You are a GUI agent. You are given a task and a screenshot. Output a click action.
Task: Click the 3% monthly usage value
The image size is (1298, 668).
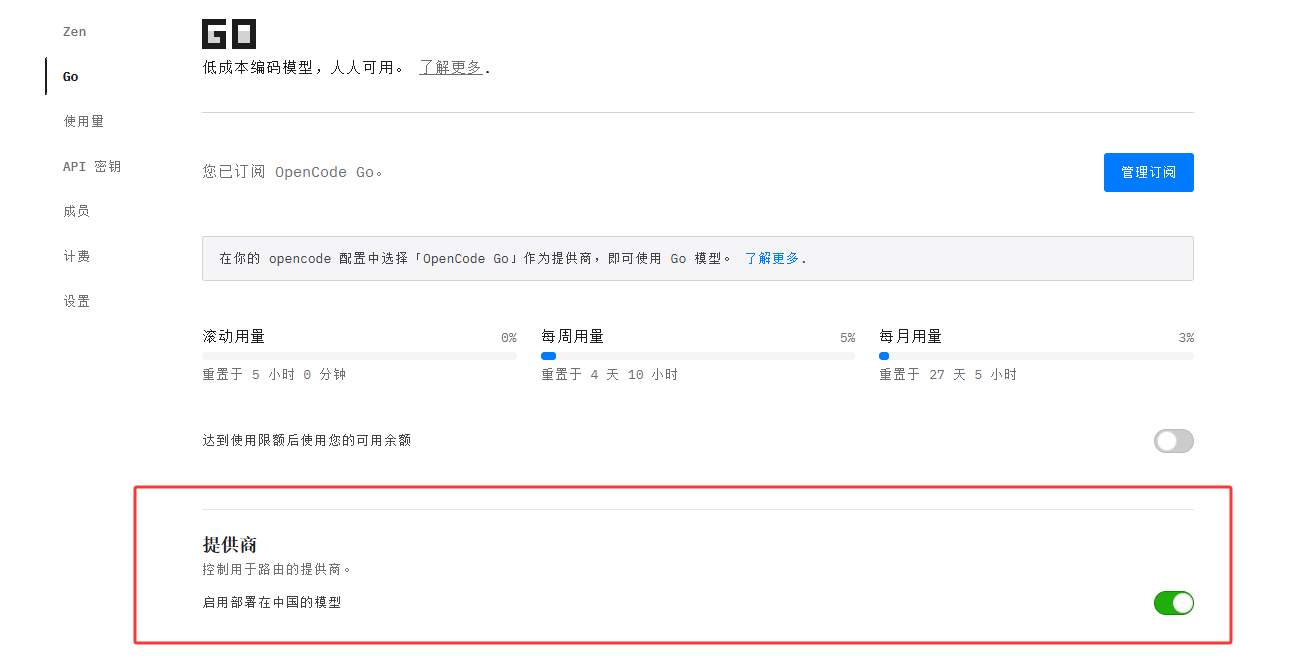click(1186, 338)
